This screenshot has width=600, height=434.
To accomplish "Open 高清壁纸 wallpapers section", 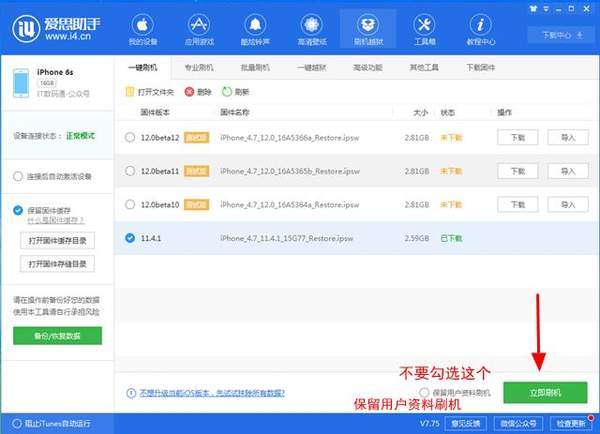I will coord(312,30).
